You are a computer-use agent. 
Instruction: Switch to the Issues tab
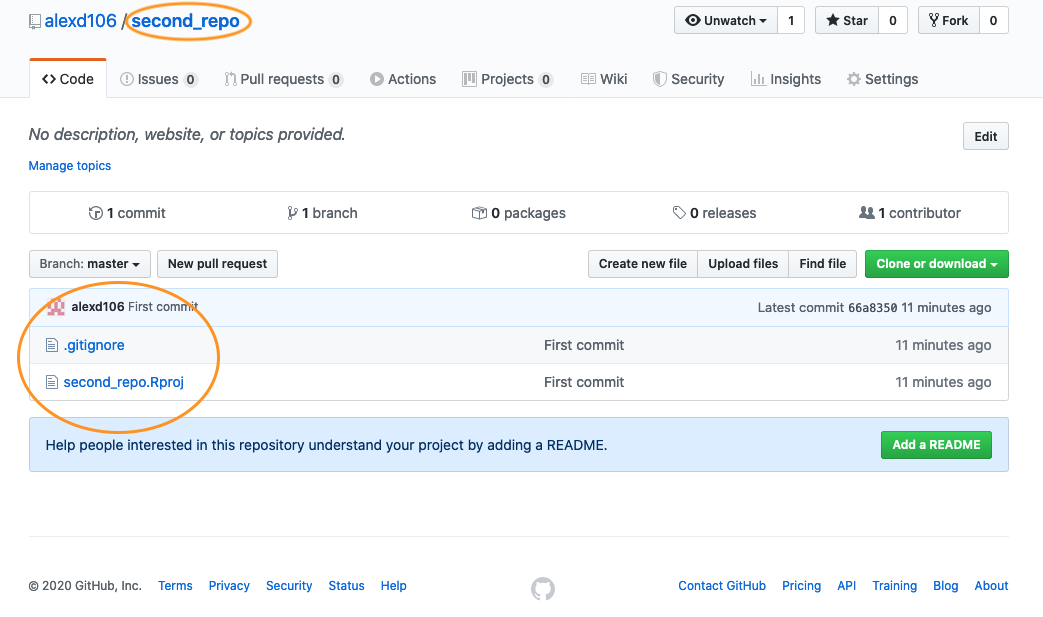(x=158, y=79)
